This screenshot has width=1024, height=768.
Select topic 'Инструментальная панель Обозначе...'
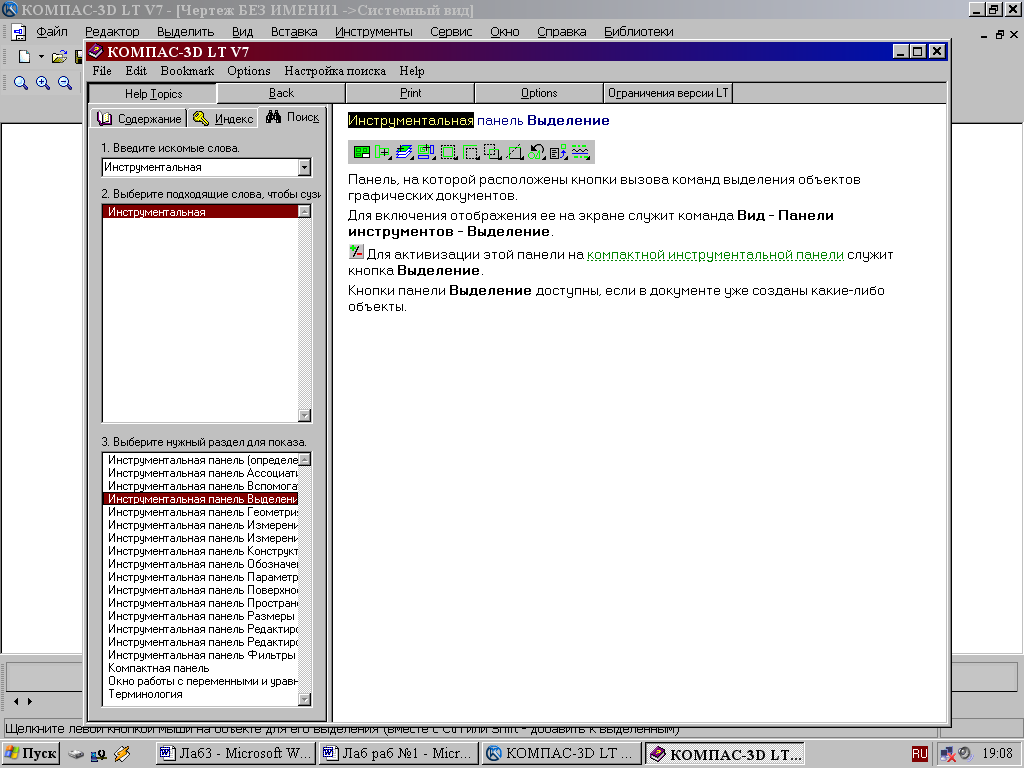click(x=200, y=564)
